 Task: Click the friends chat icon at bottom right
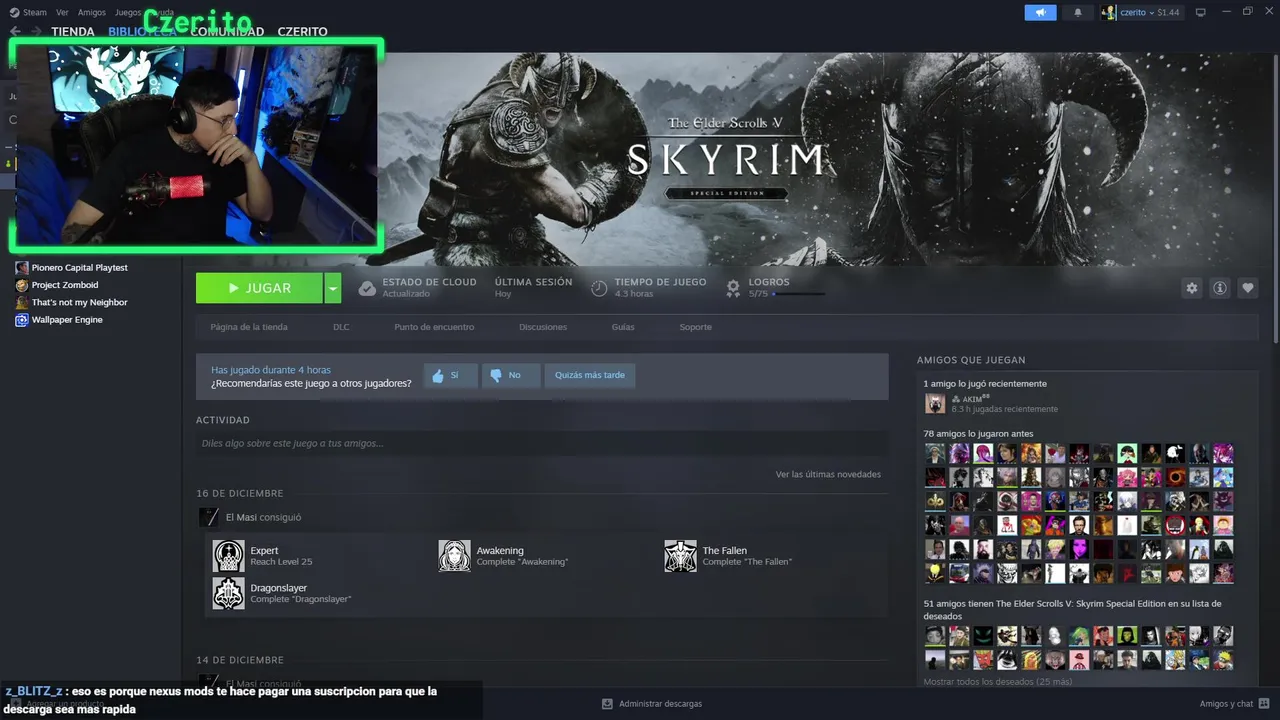point(1264,704)
